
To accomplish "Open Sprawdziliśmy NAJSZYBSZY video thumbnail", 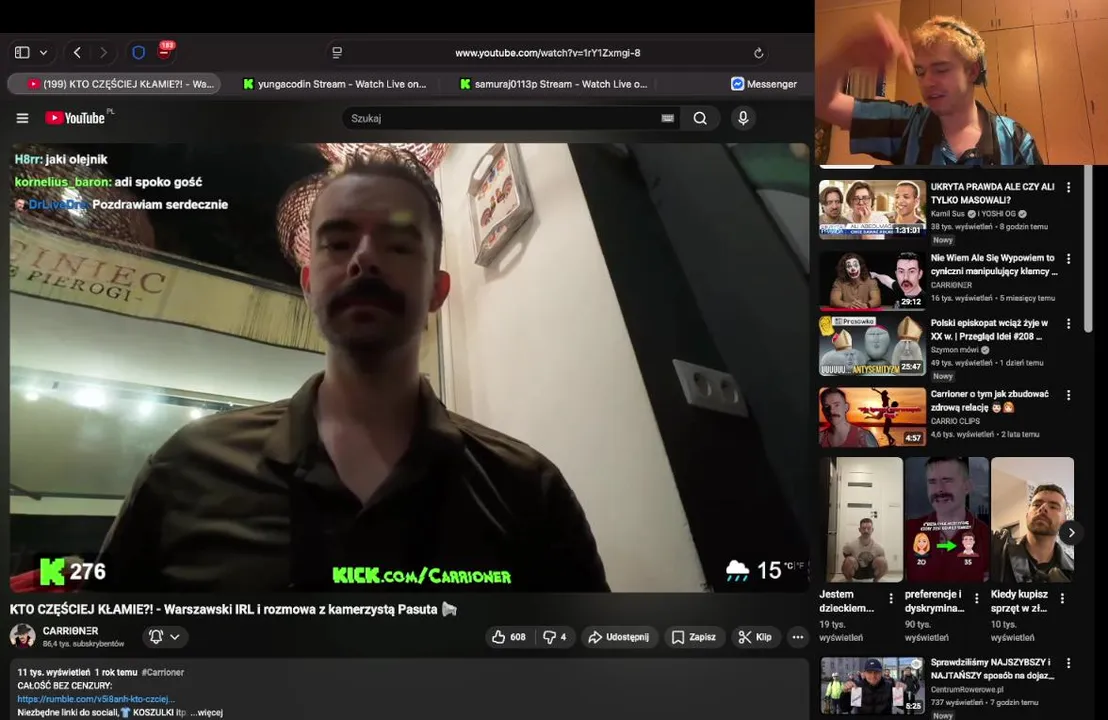I will pos(872,685).
